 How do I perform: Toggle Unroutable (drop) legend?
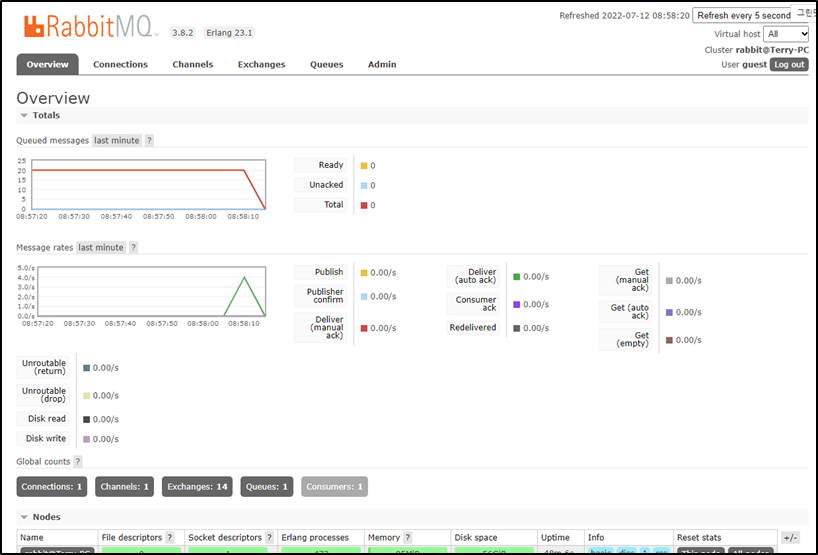[x=43, y=395]
